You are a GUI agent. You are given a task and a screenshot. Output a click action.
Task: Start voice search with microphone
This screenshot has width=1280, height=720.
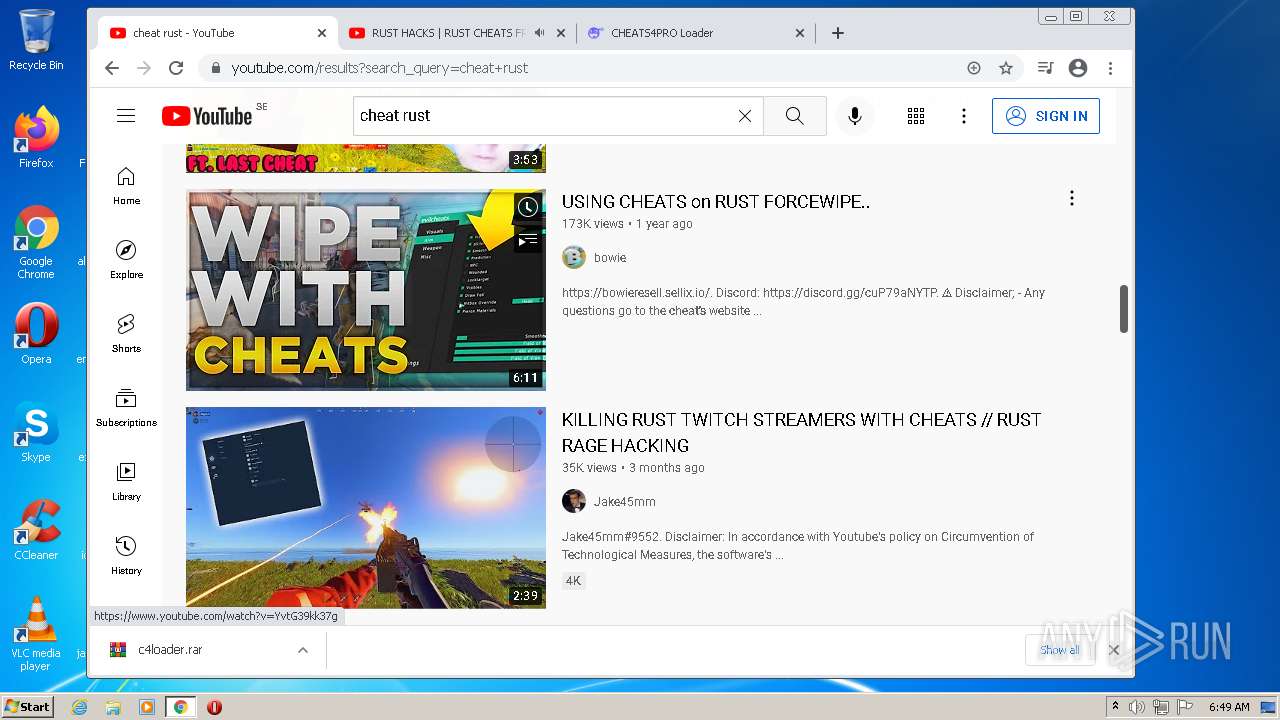tap(855, 116)
